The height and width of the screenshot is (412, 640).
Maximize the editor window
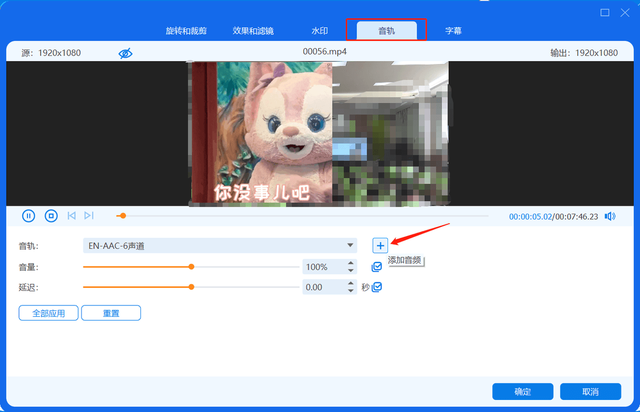tap(605, 13)
